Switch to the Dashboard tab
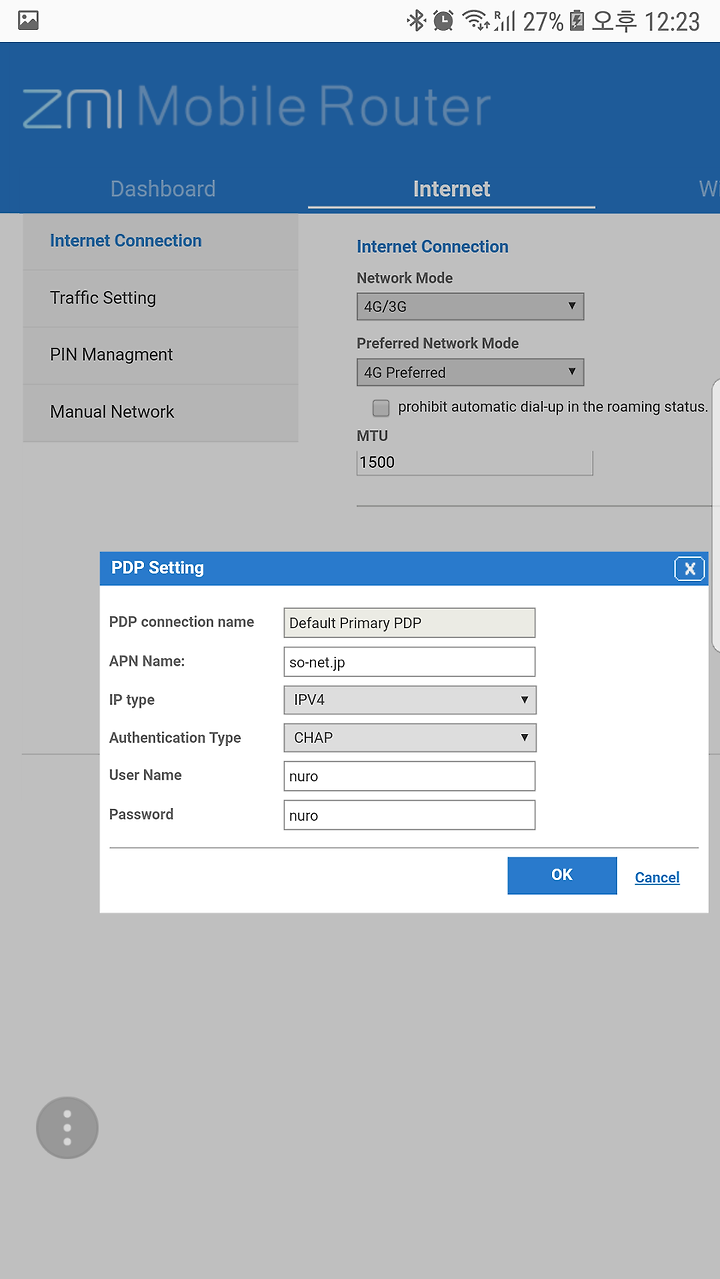Screen dimensions: 720x1279 click(163, 189)
